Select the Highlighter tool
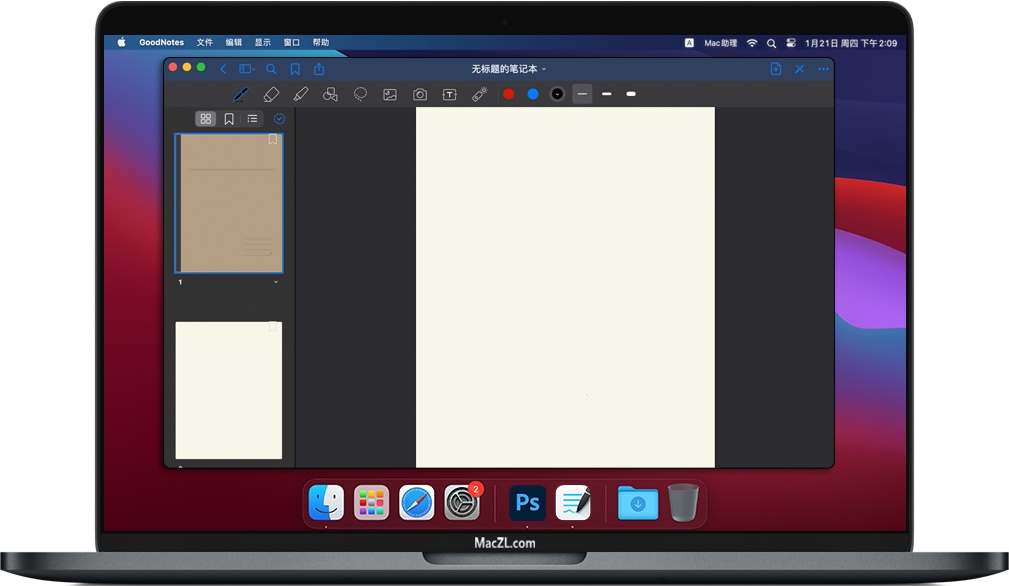The height and width of the screenshot is (586, 1009). tap(301, 94)
